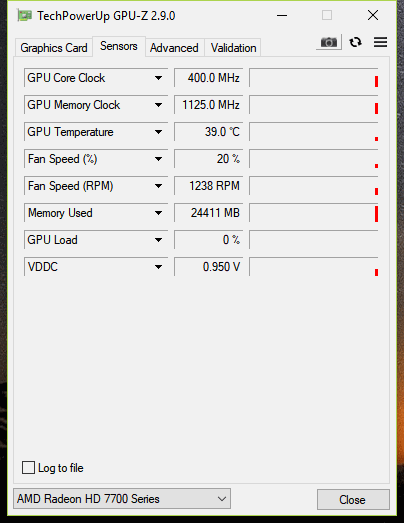Image resolution: width=404 pixels, height=523 pixels.
Task: Open the Fan Speed (%) dropdown
Action: coord(158,159)
